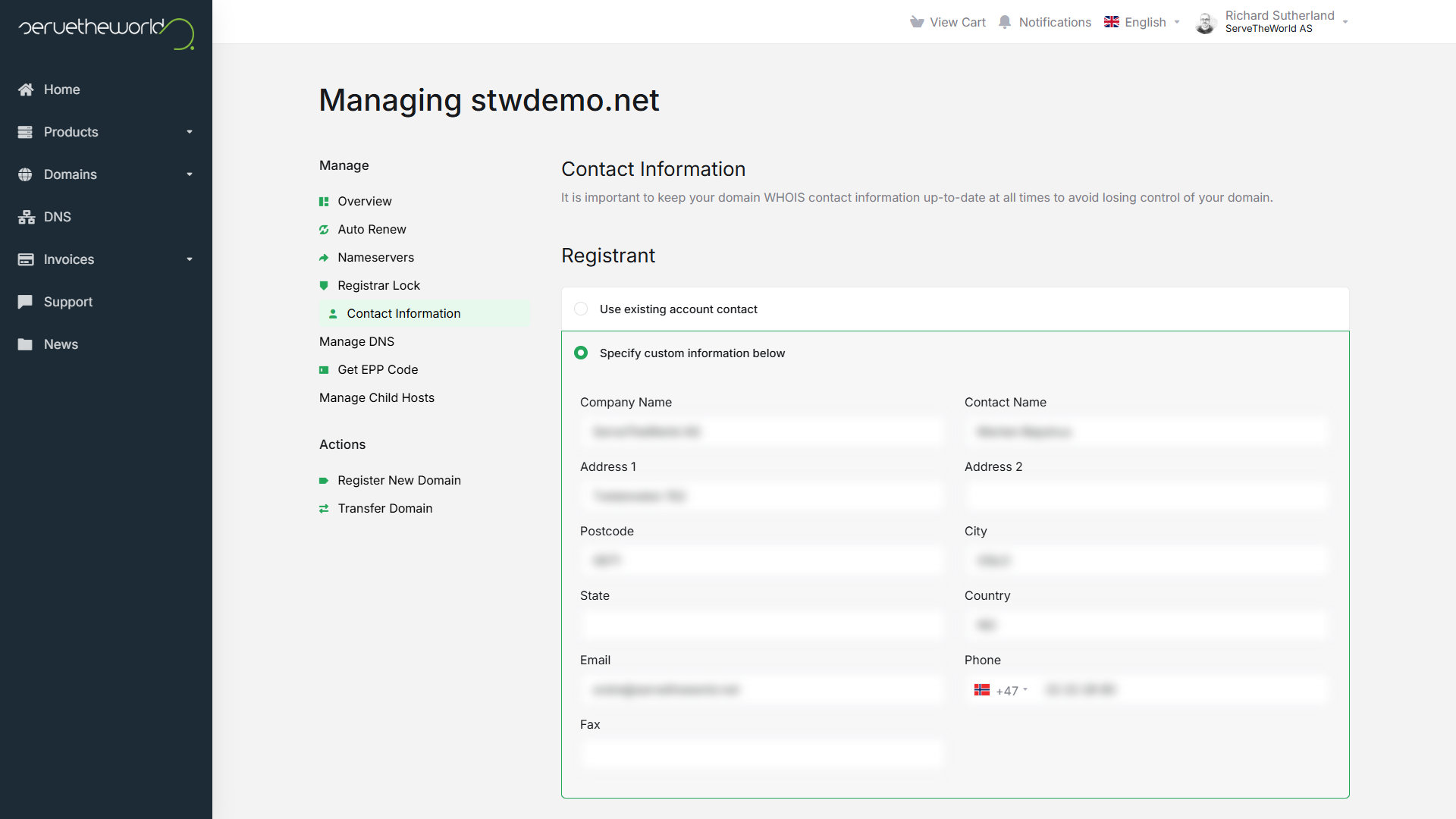Go to the Auto Renew section
The width and height of the screenshot is (1456, 819).
pos(372,229)
